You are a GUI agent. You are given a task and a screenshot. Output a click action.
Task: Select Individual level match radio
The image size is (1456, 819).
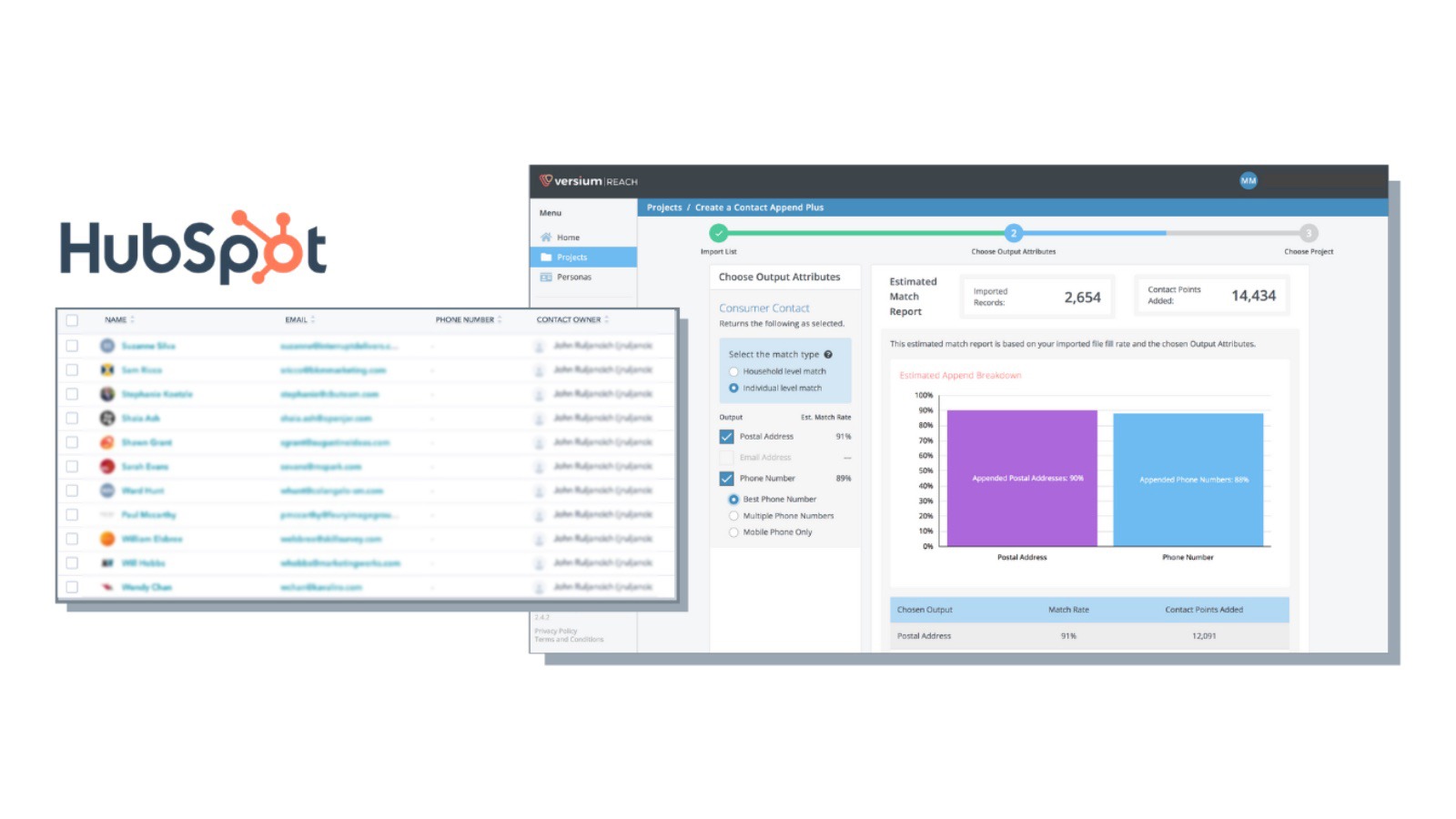tap(733, 389)
